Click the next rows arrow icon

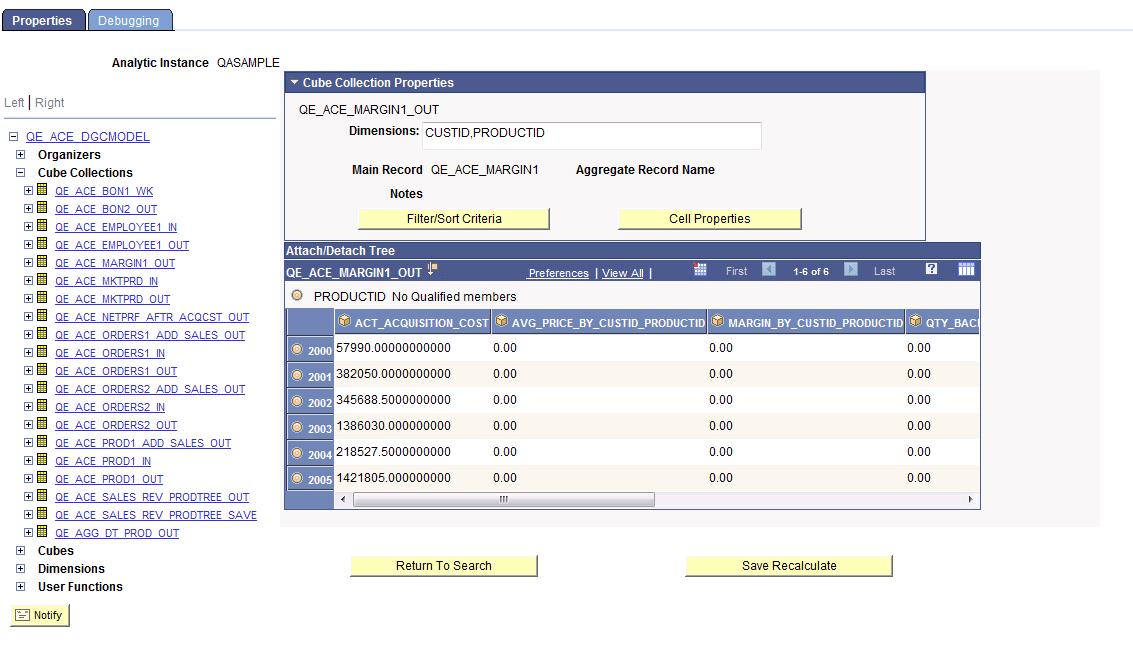849,269
